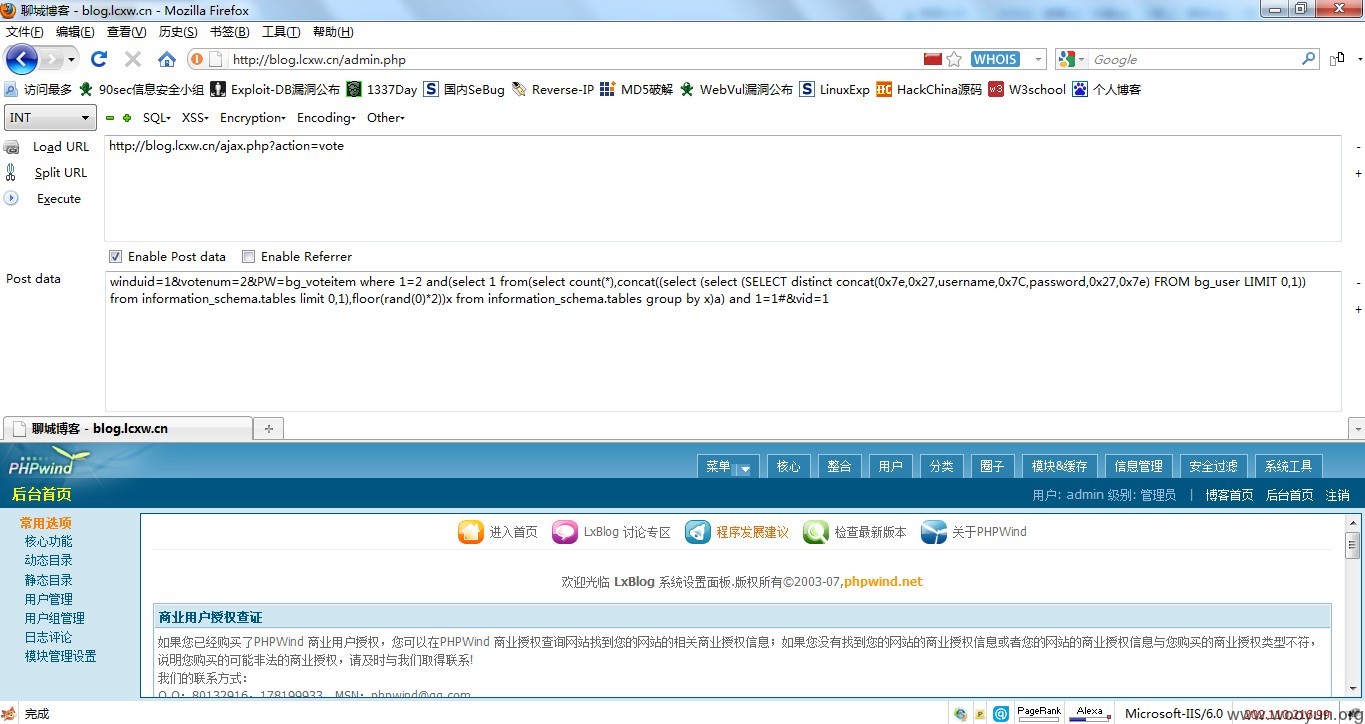Click the WHOIS button in address bar
Screen dimensions: 1365x724
[995, 59]
